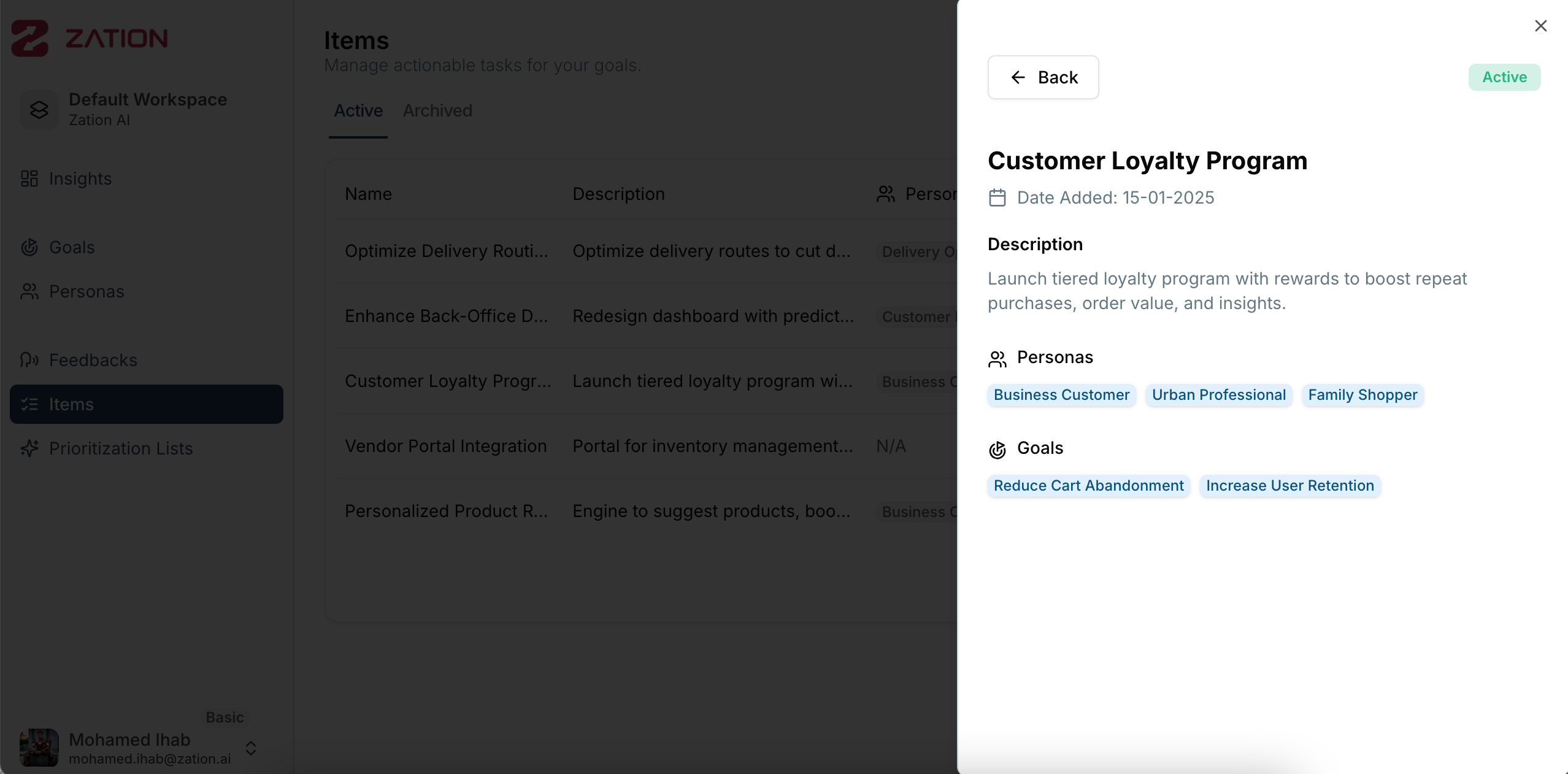1568x774 pixels.
Task: Click the Feedbacks sidebar icon
Action: tap(29, 360)
